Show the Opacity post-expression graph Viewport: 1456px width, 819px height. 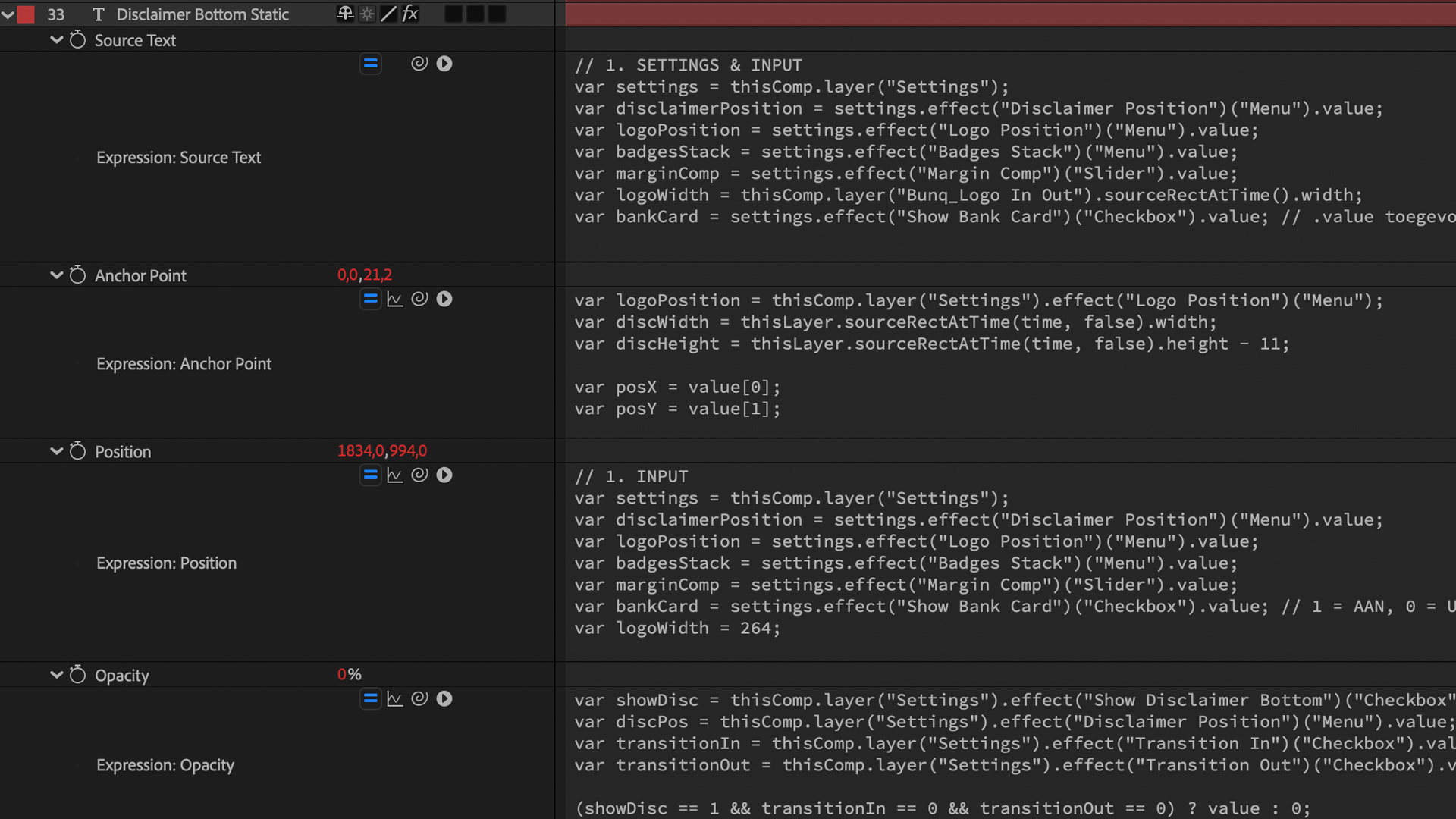click(394, 698)
